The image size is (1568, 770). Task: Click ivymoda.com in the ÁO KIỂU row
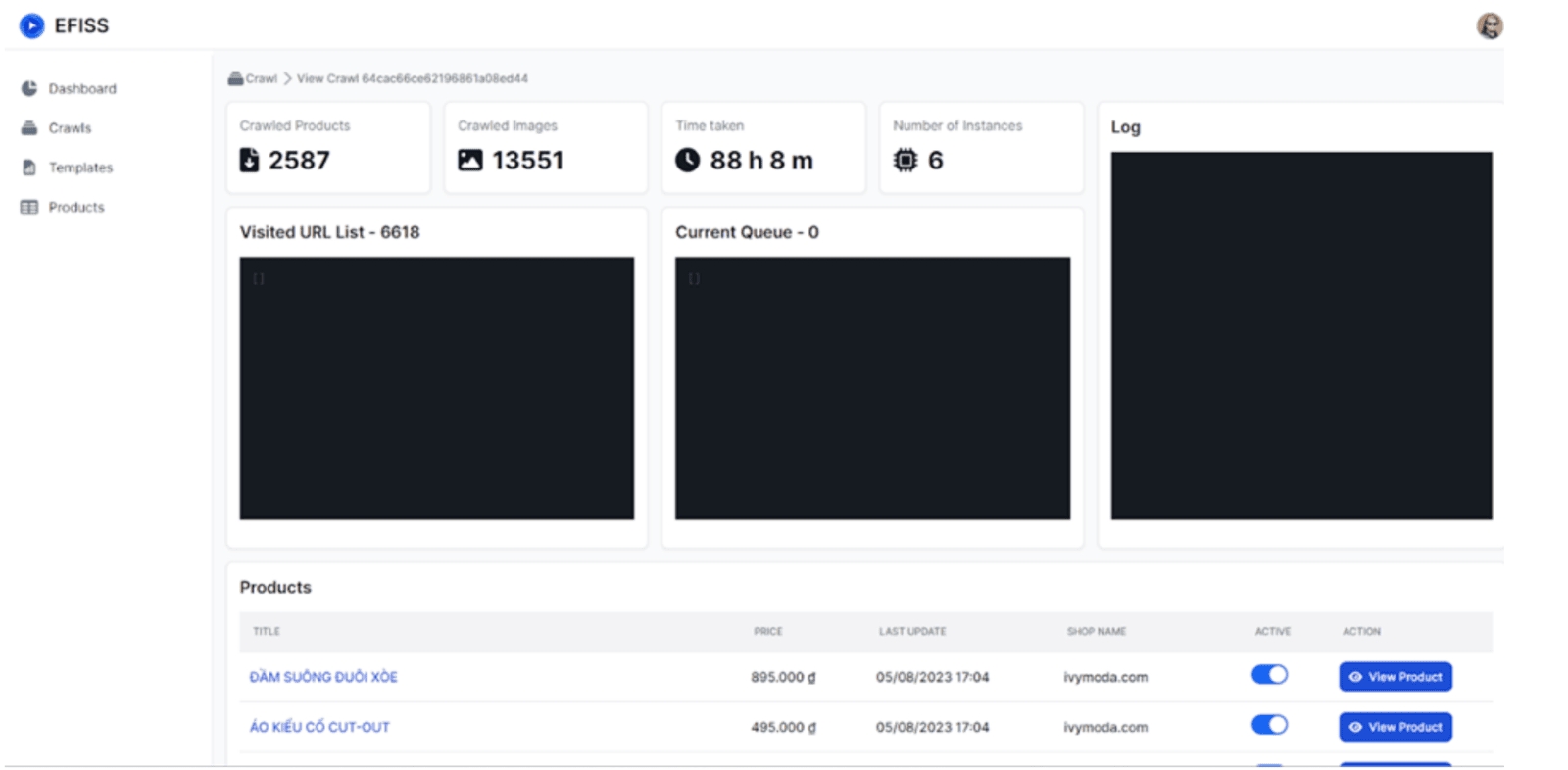(x=1105, y=727)
